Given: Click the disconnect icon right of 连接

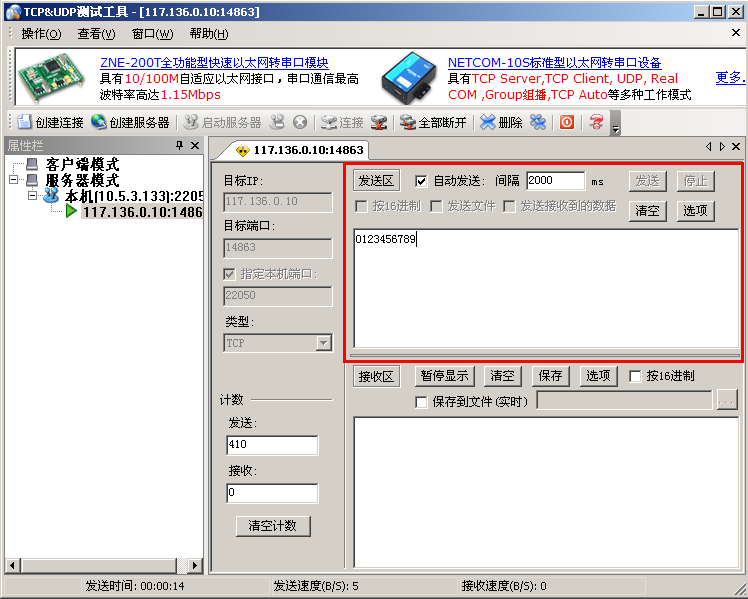Looking at the screenshot, I should tap(379, 122).
